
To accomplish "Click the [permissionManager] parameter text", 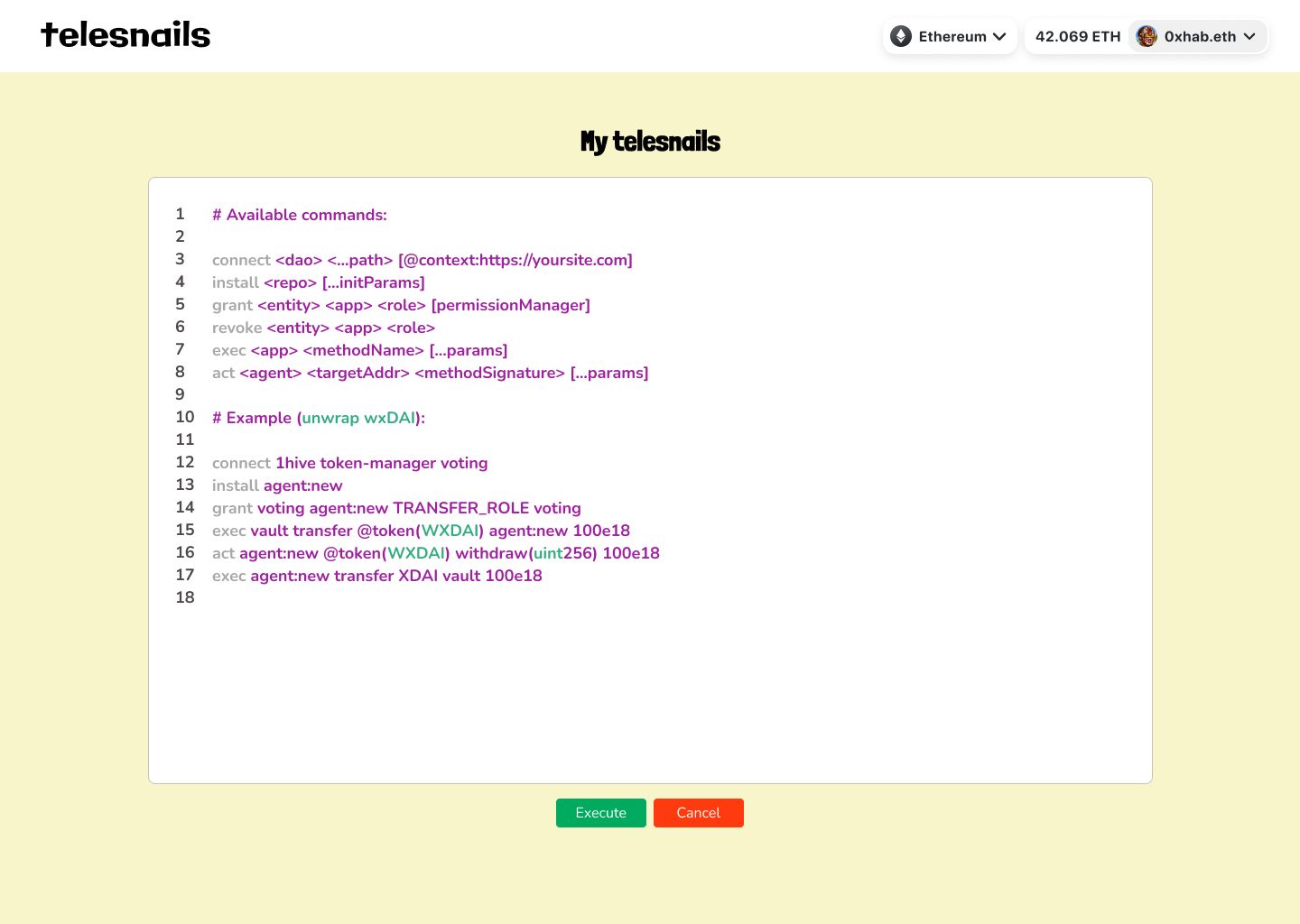I will [x=511, y=305].
